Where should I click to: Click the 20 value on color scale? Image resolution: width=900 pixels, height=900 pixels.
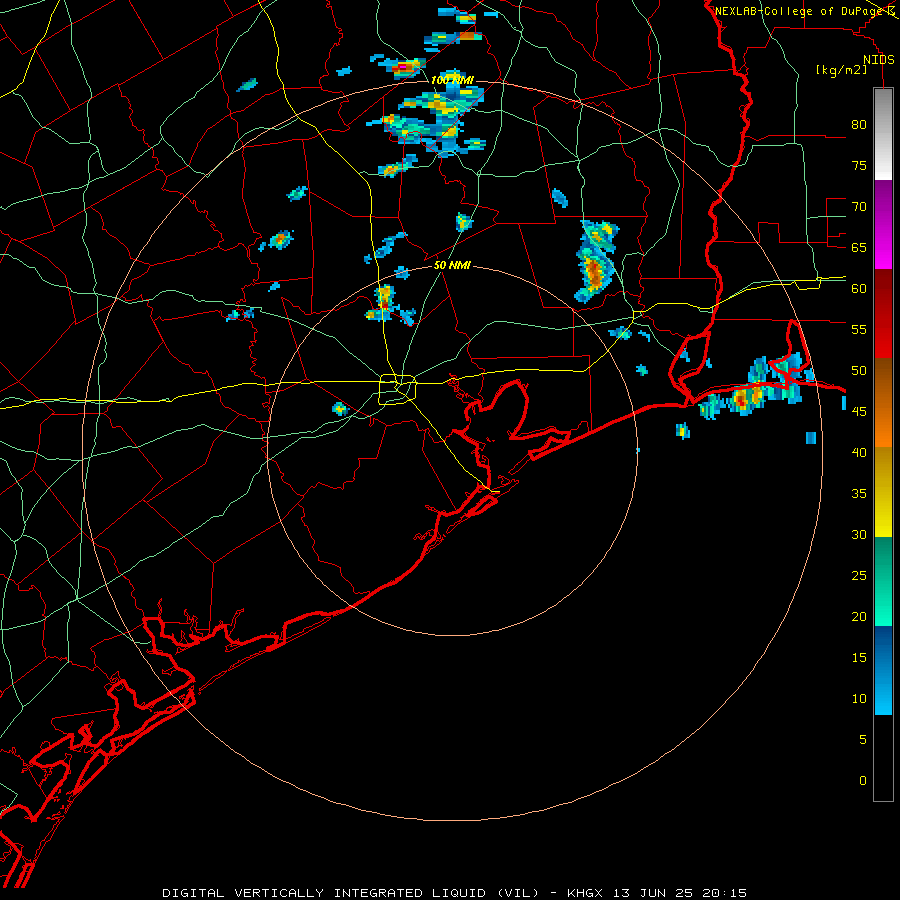pos(859,616)
